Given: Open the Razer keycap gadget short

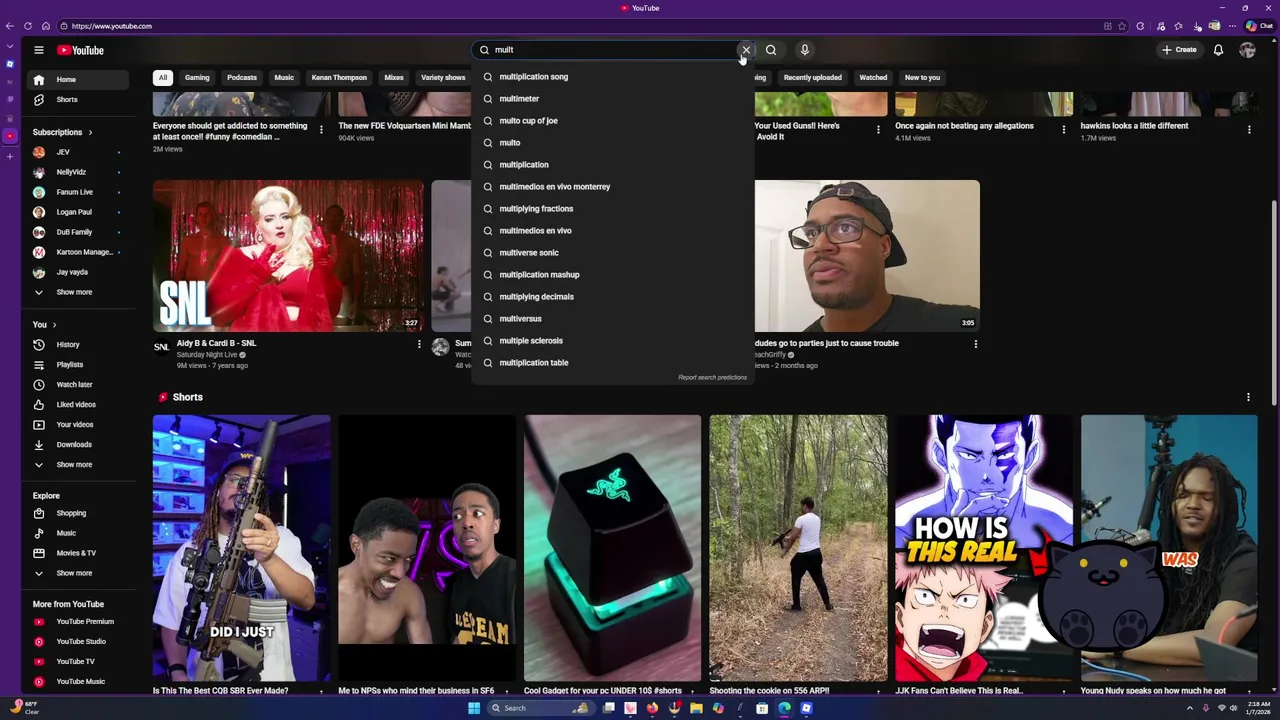Looking at the screenshot, I should (x=612, y=548).
